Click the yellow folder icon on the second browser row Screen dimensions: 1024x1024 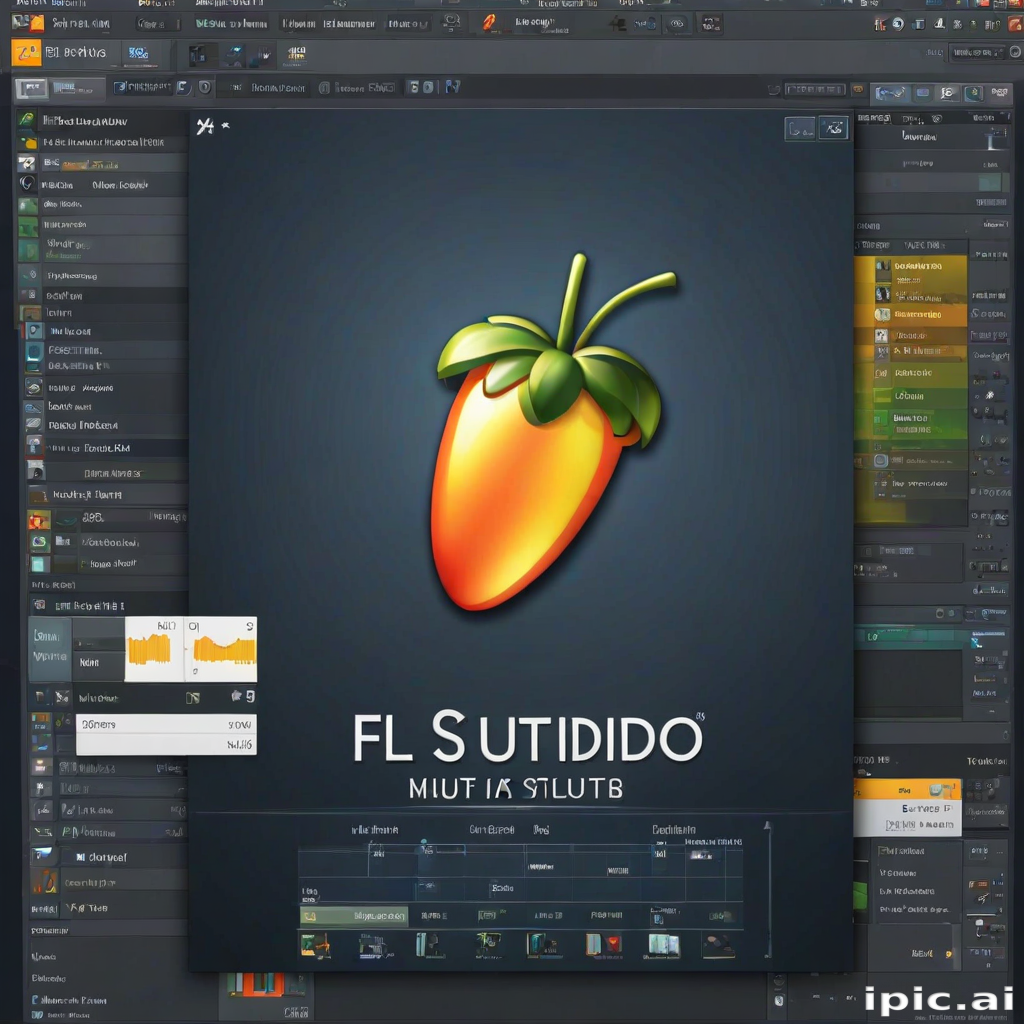tap(29, 142)
